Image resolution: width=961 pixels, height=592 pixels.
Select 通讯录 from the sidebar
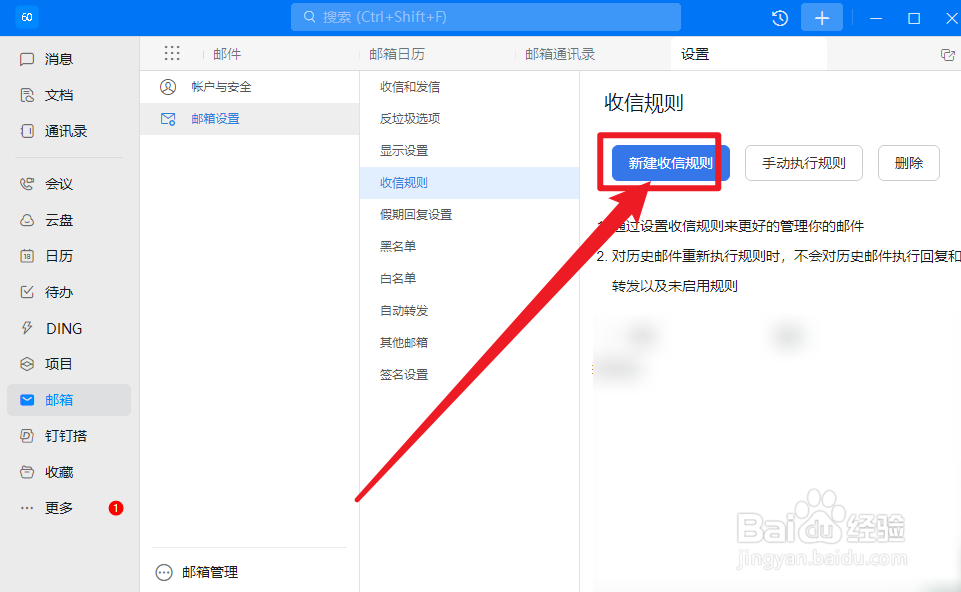point(55,130)
